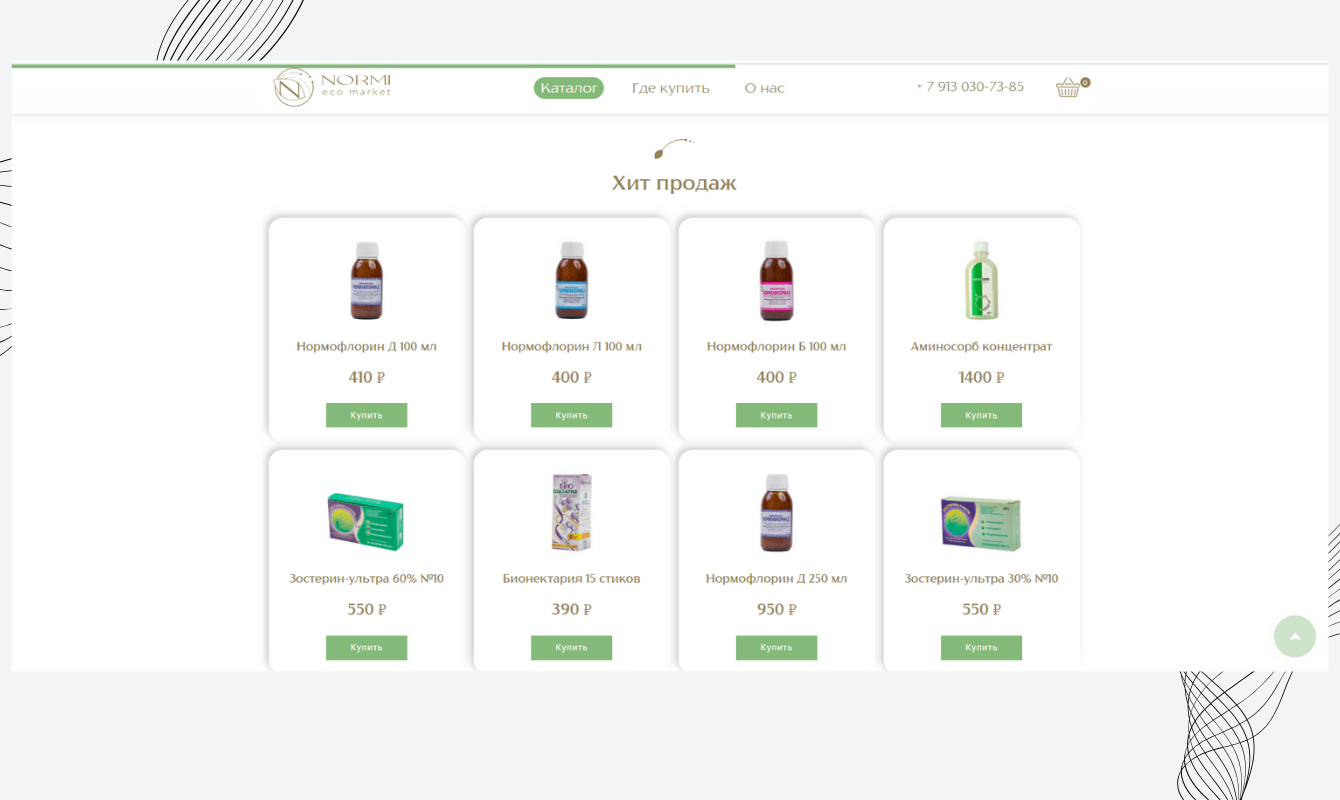Image resolution: width=1340 pixels, height=800 pixels.
Task: Select the Каталог menu item
Action: pyautogui.click(x=569, y=88)
